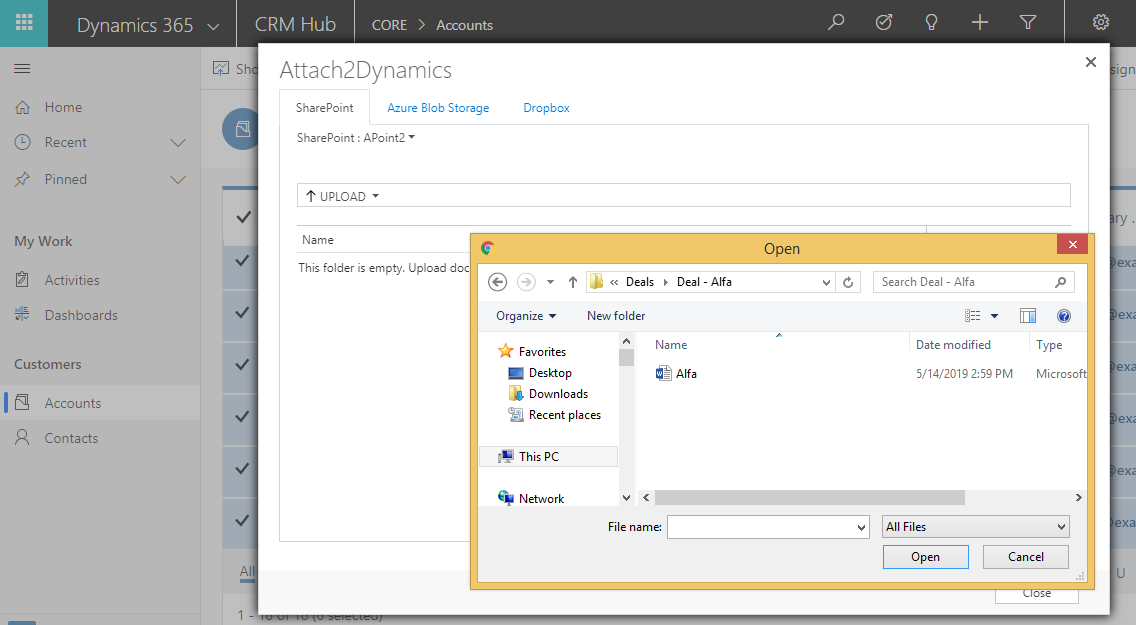Image resolution: width=1136 pixels, height=625 pixels.
Task: Go up one folder level in the Open dialog
Action: pyautogui.click(x=573, y=282)
